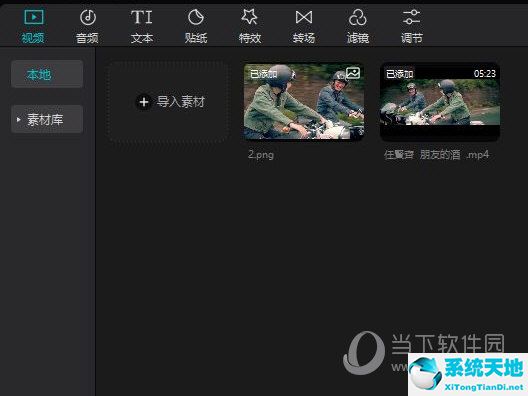Switch to the 音频 (Audio) tab
Screen dimensions: 528x396
(87, 26)
